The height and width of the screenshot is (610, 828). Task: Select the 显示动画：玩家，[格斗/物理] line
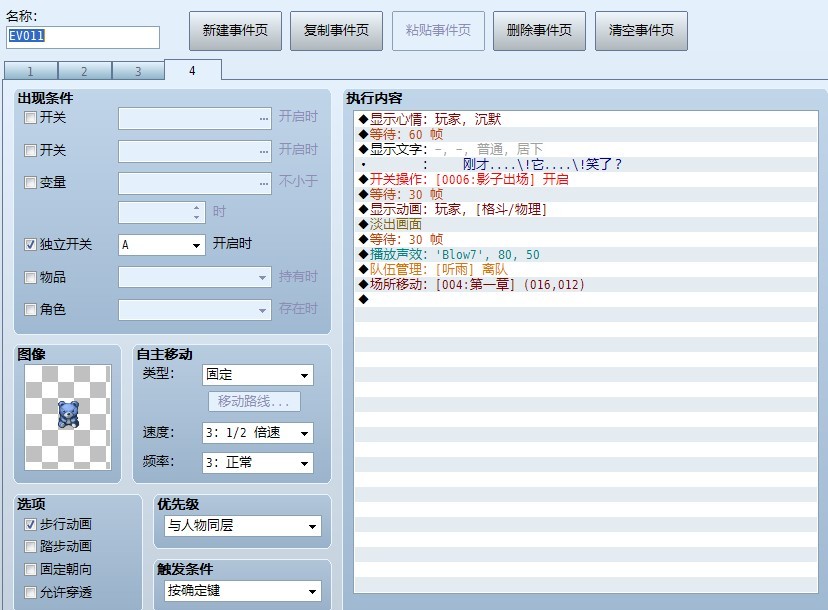coord(586,210)
